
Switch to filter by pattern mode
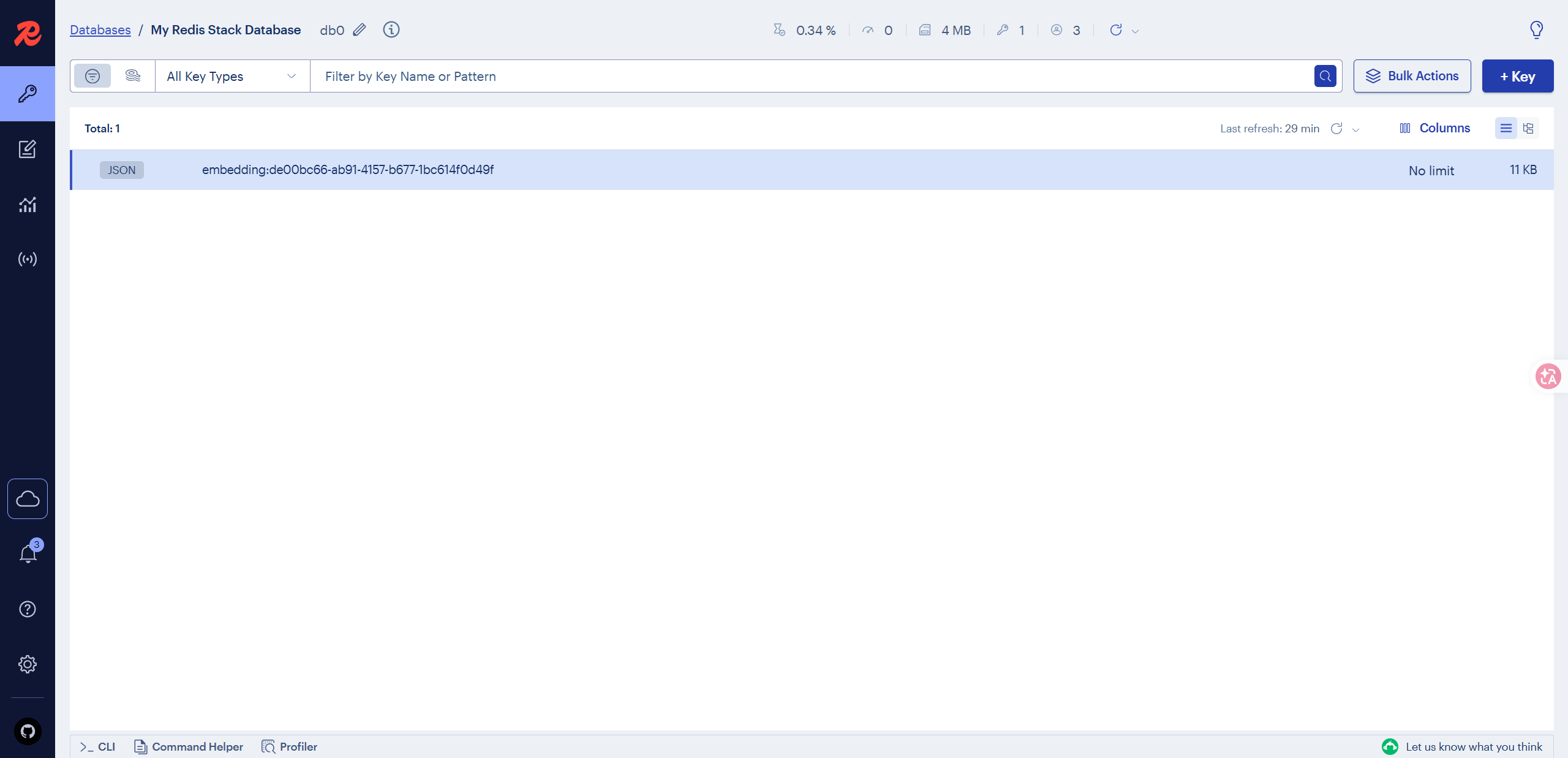(92, 76)
